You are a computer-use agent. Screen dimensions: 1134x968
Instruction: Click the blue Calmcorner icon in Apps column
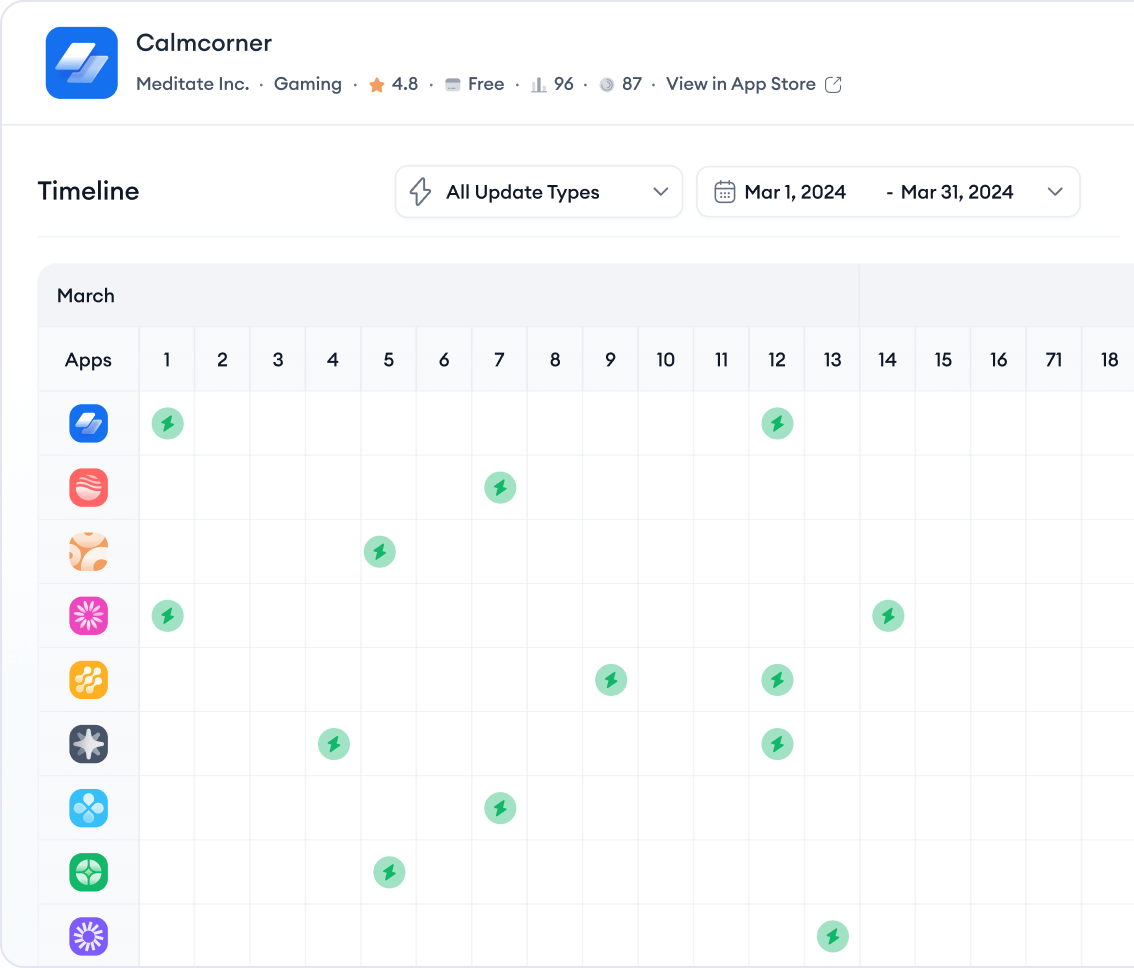tap(89, 423)
